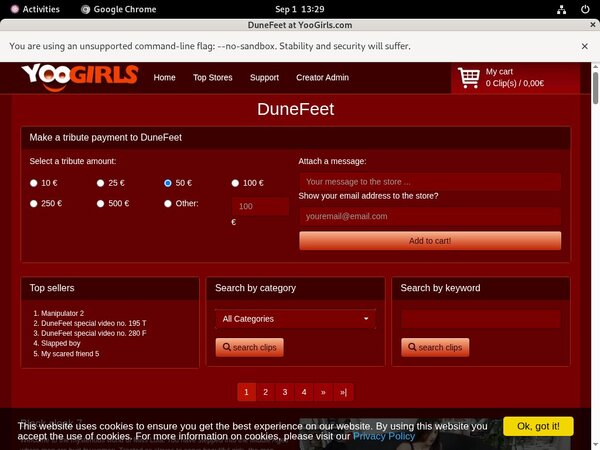600x450 pixels.
Task: Click the shopping cart icon
Action: 468,77
